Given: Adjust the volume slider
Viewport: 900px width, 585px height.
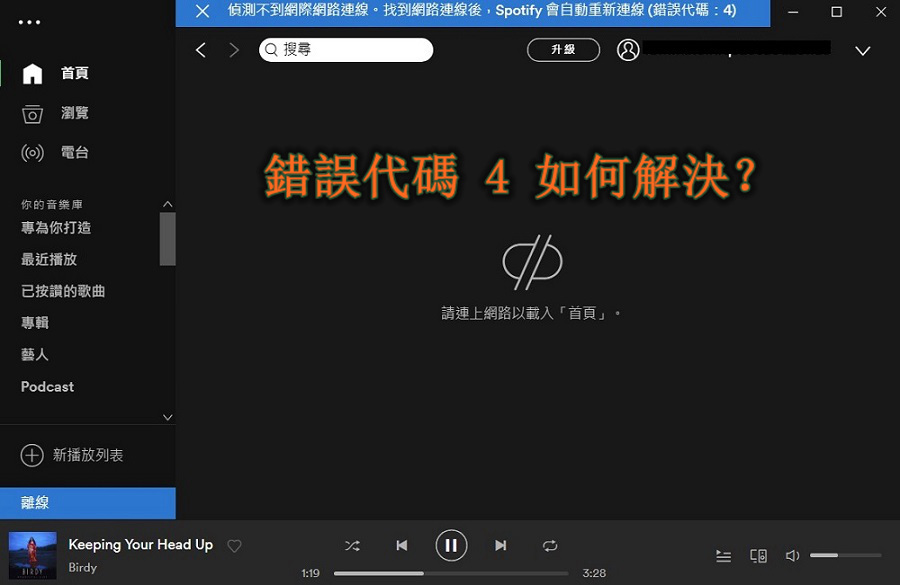Looking at the screenshot, I should point(845,555).
